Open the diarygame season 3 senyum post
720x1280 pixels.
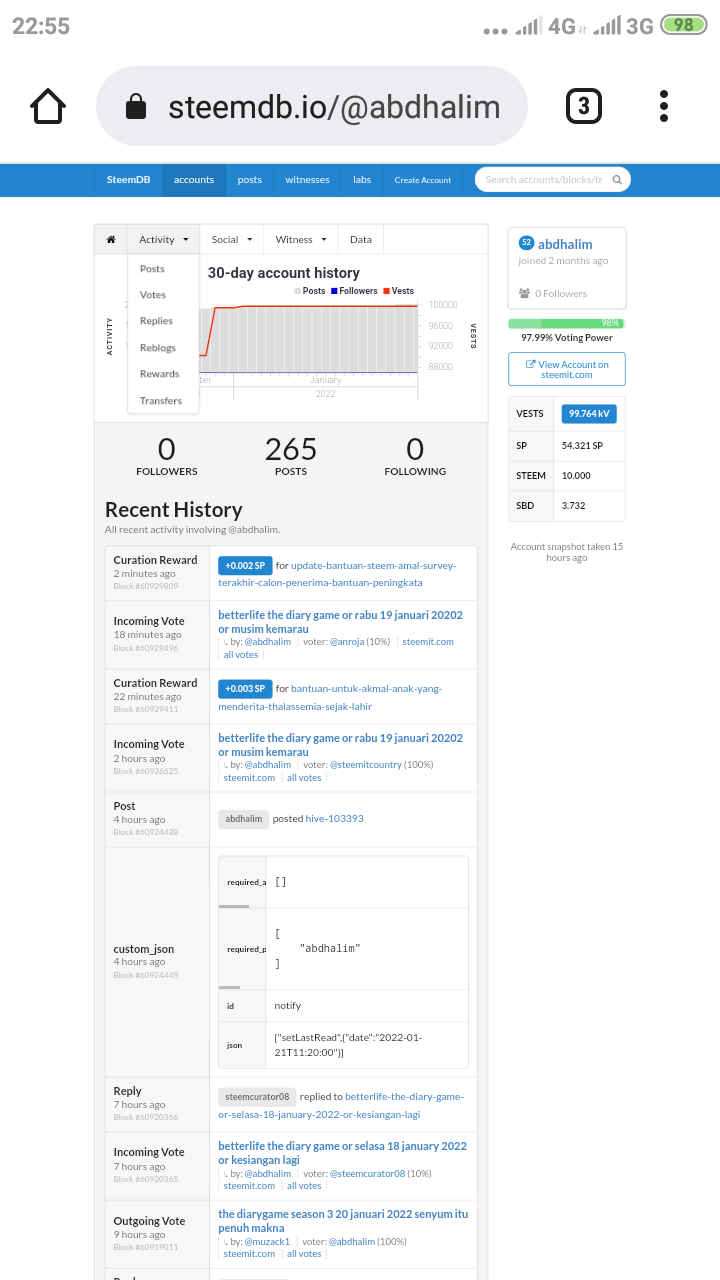(343, 1221)
